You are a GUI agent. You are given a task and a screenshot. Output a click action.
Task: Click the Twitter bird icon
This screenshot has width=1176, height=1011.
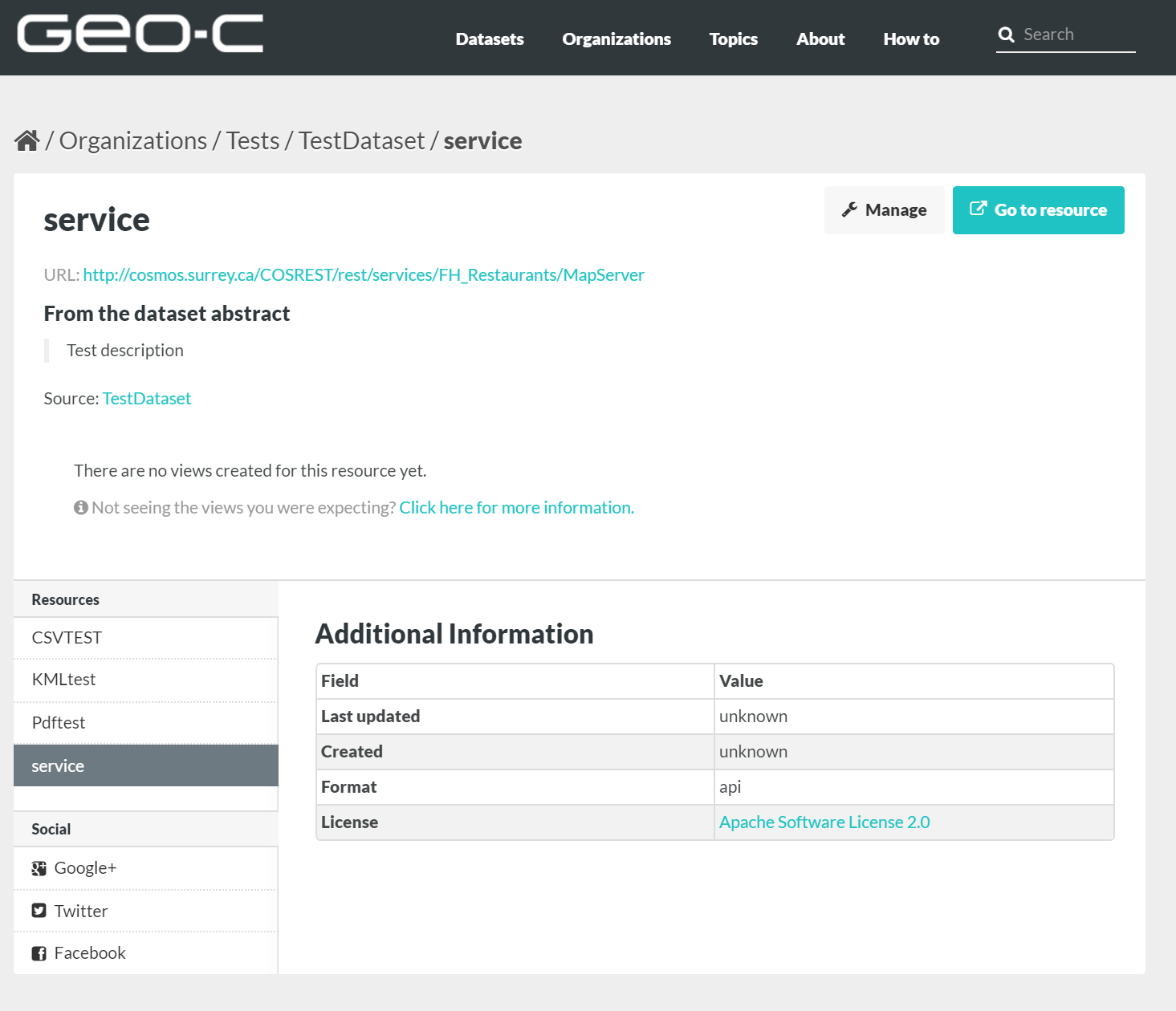39,911
